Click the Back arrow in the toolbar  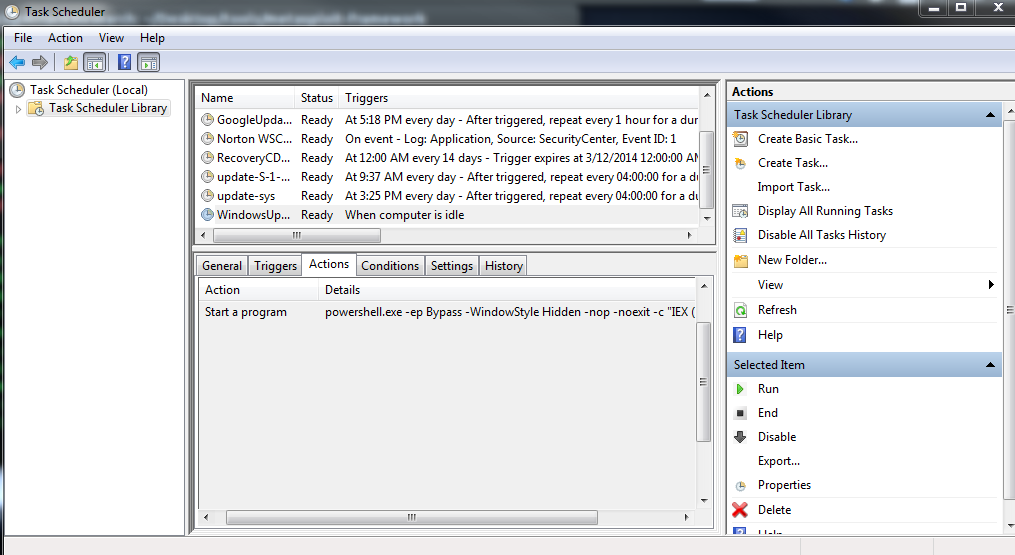[x=17, y=62]
